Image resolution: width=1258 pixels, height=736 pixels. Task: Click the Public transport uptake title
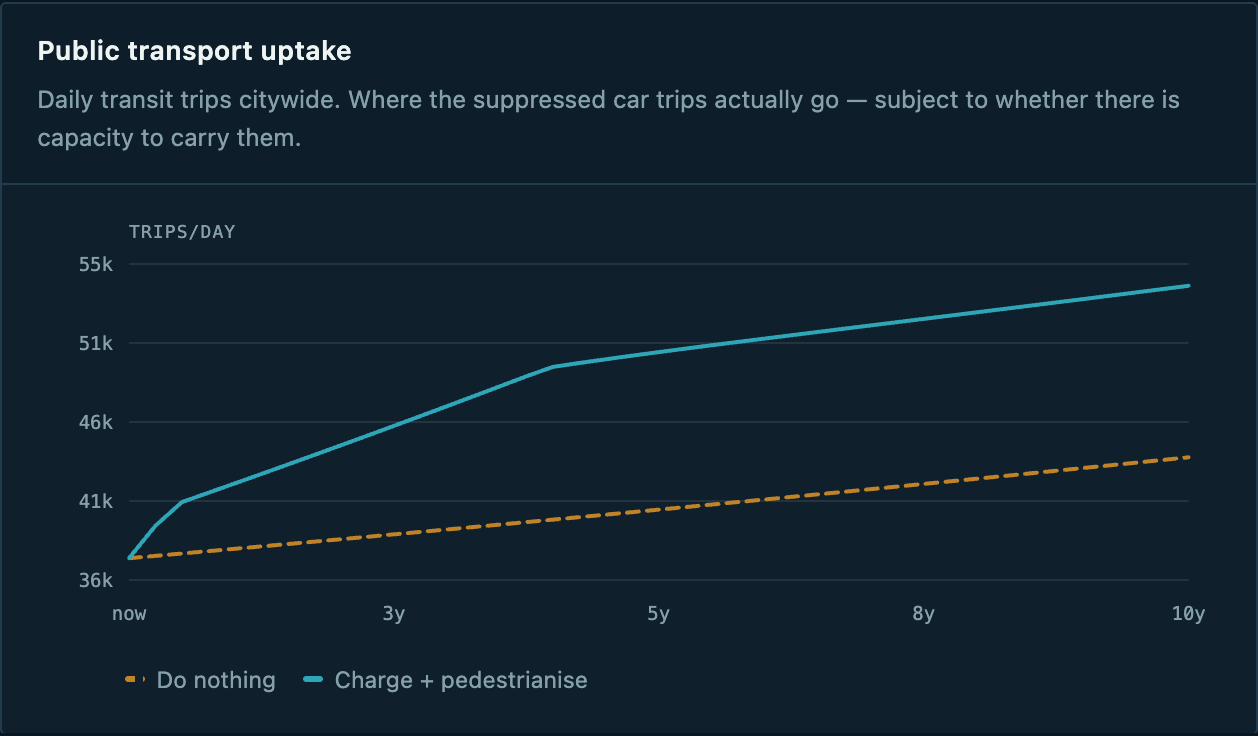[x=194, y=50]
